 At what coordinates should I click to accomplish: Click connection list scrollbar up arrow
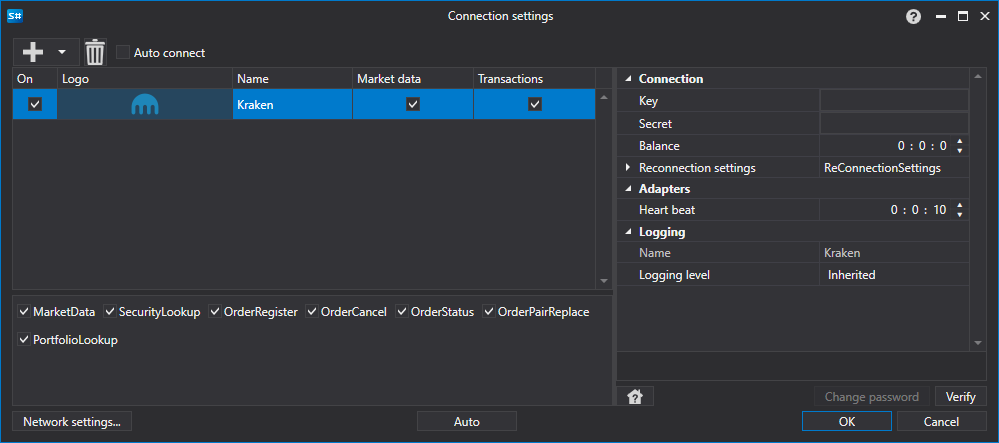pos(604,97)
